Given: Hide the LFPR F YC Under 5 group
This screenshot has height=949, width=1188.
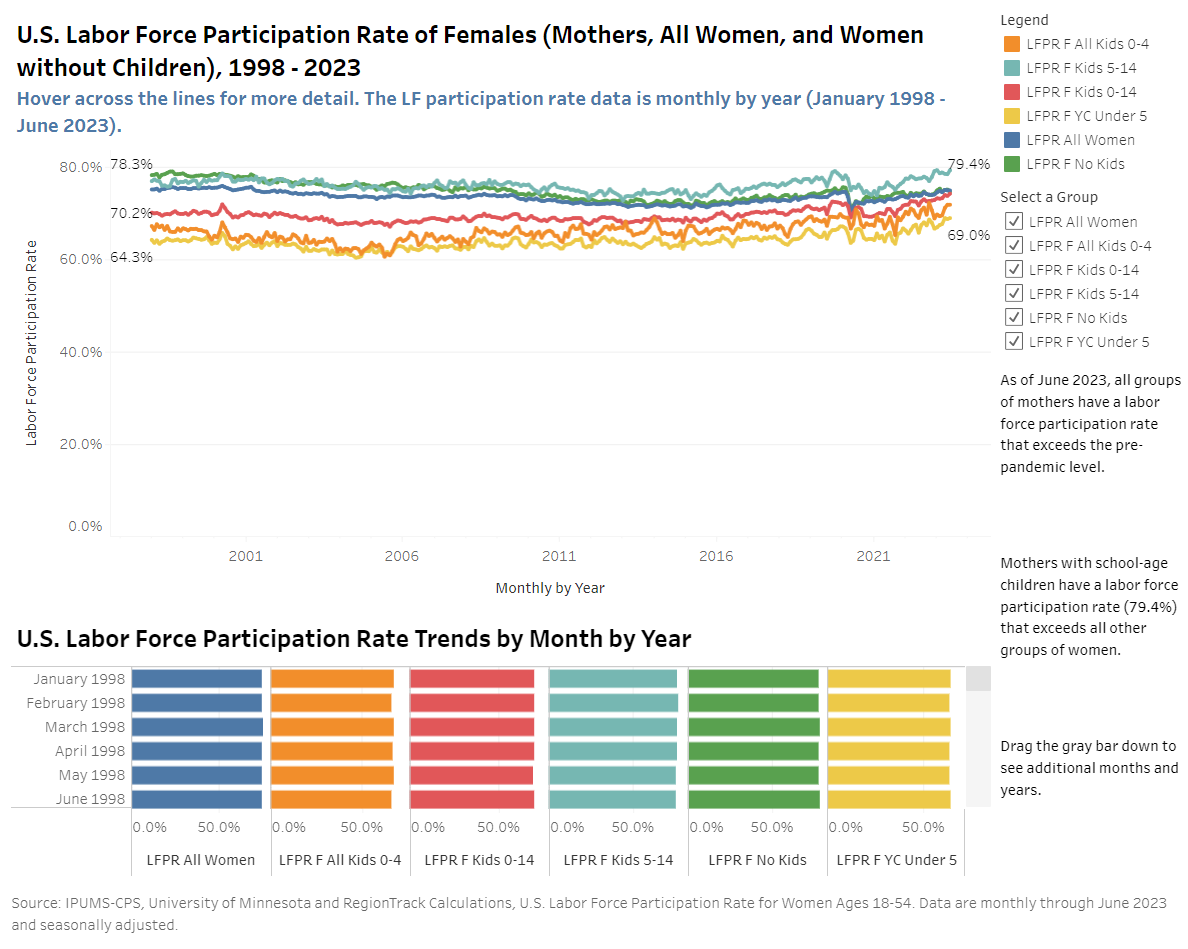Looking at the screenshot, I should point(1014,342).
